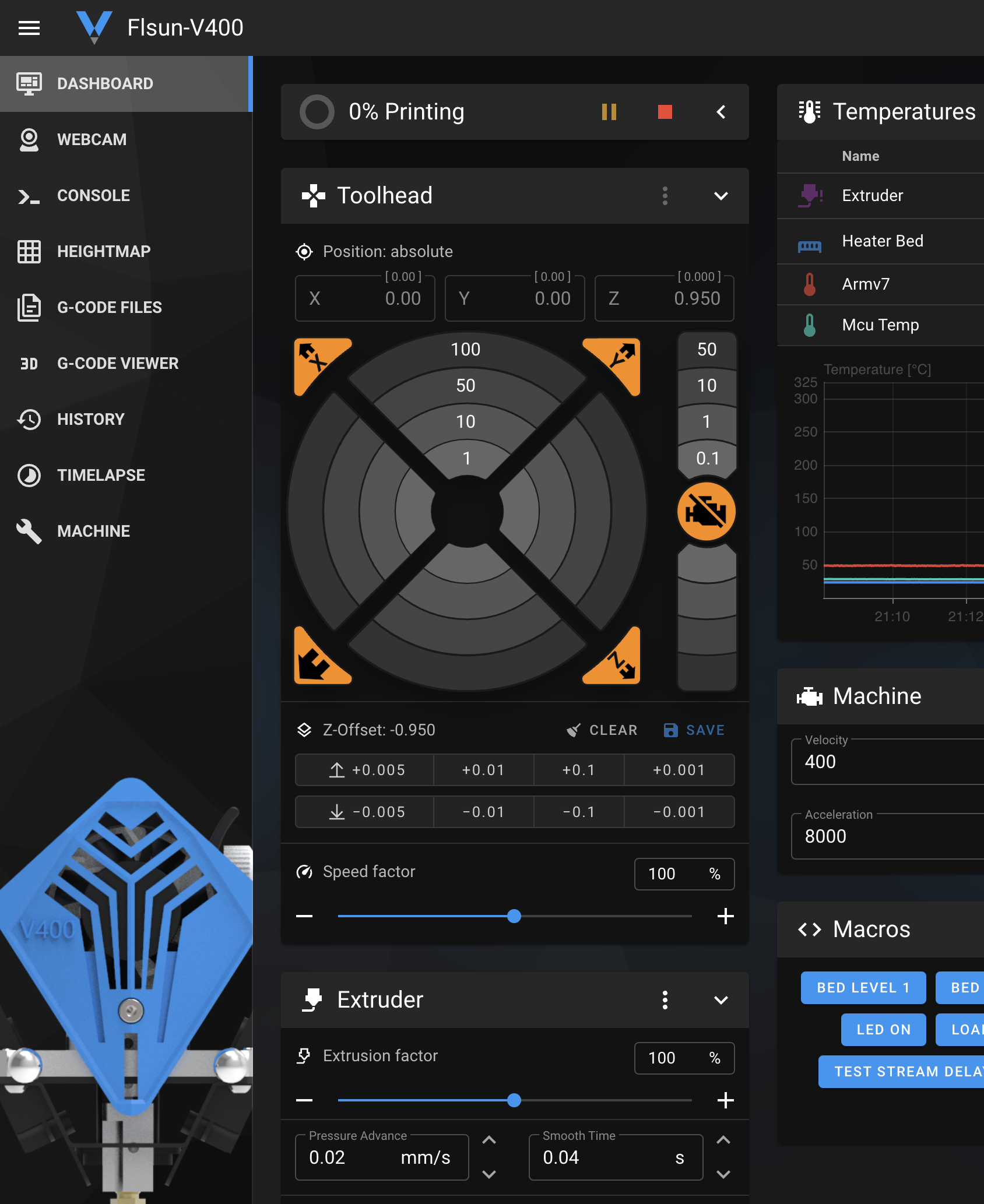Decrease Extrusion factor with minus icon
This screenshot has width=984, height=1204.
(x=304, y=1100)
